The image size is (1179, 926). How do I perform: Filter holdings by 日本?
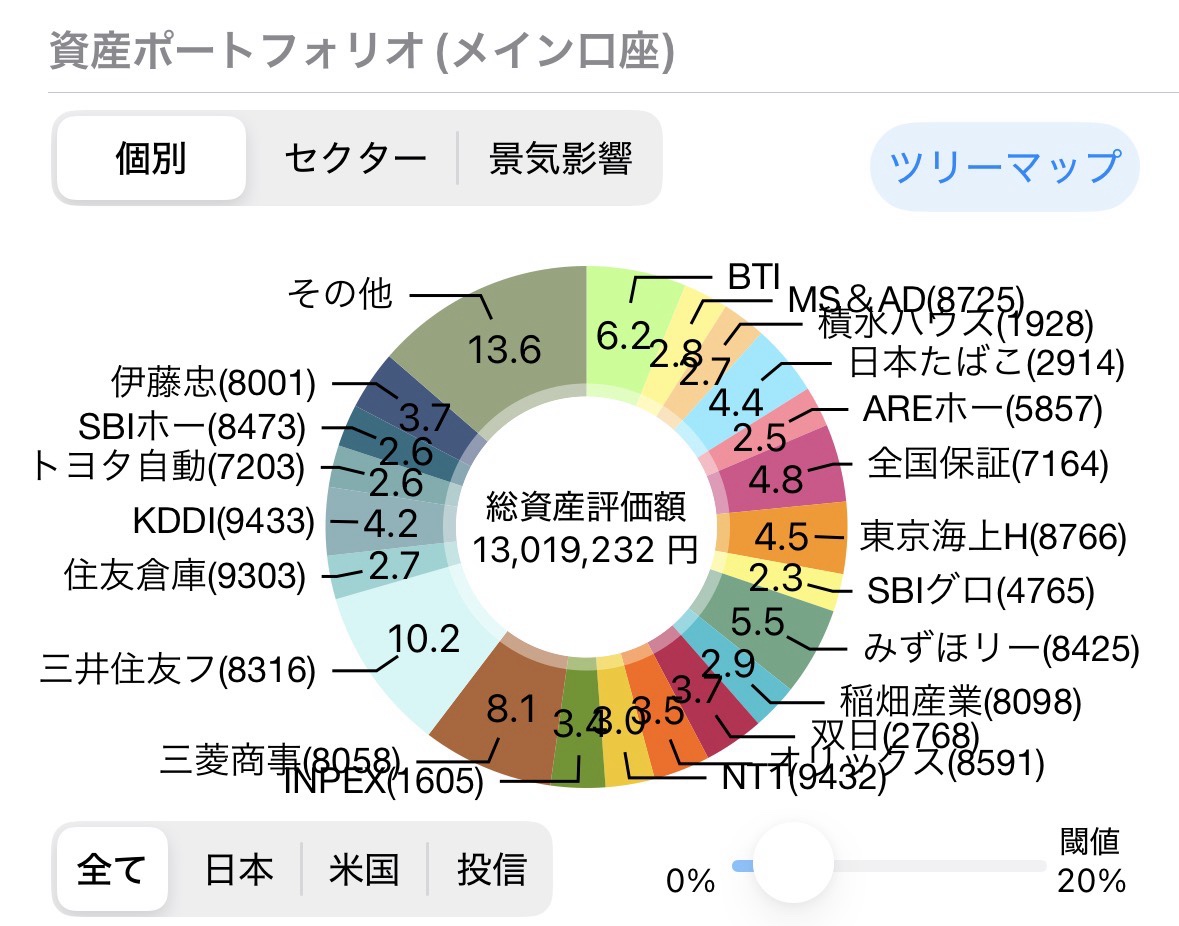click(238, 869)
